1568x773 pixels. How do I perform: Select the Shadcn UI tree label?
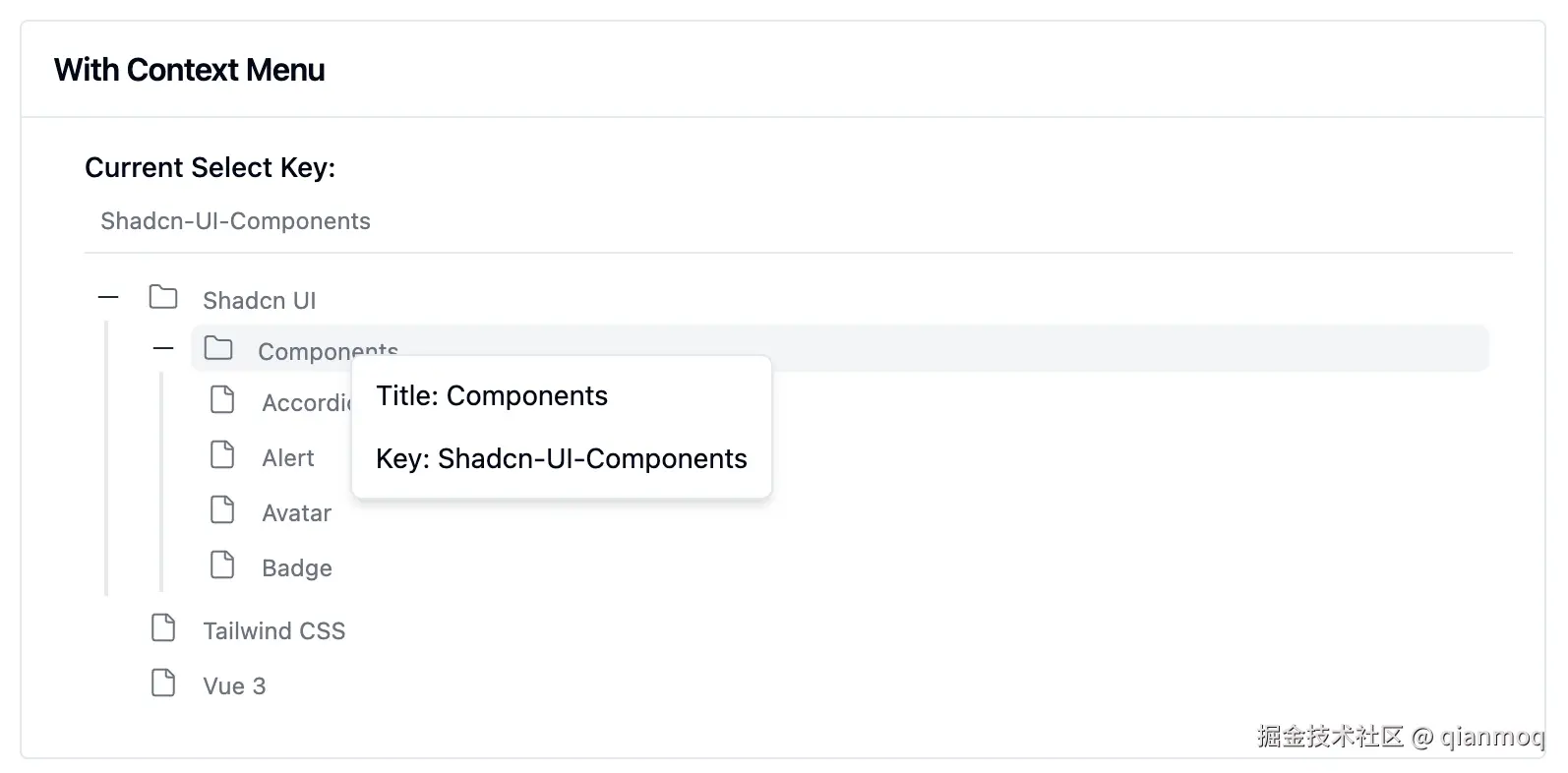click(259, 301)
